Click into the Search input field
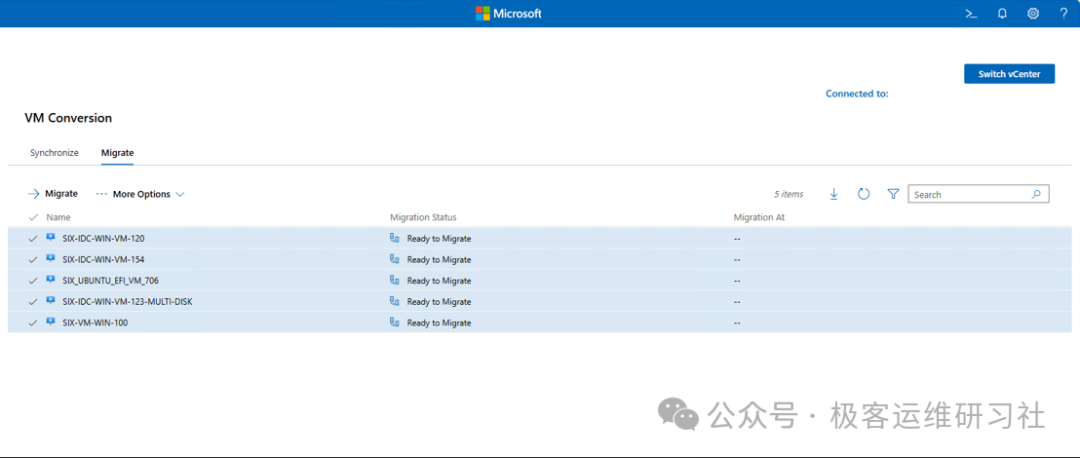 pos(968,194)
